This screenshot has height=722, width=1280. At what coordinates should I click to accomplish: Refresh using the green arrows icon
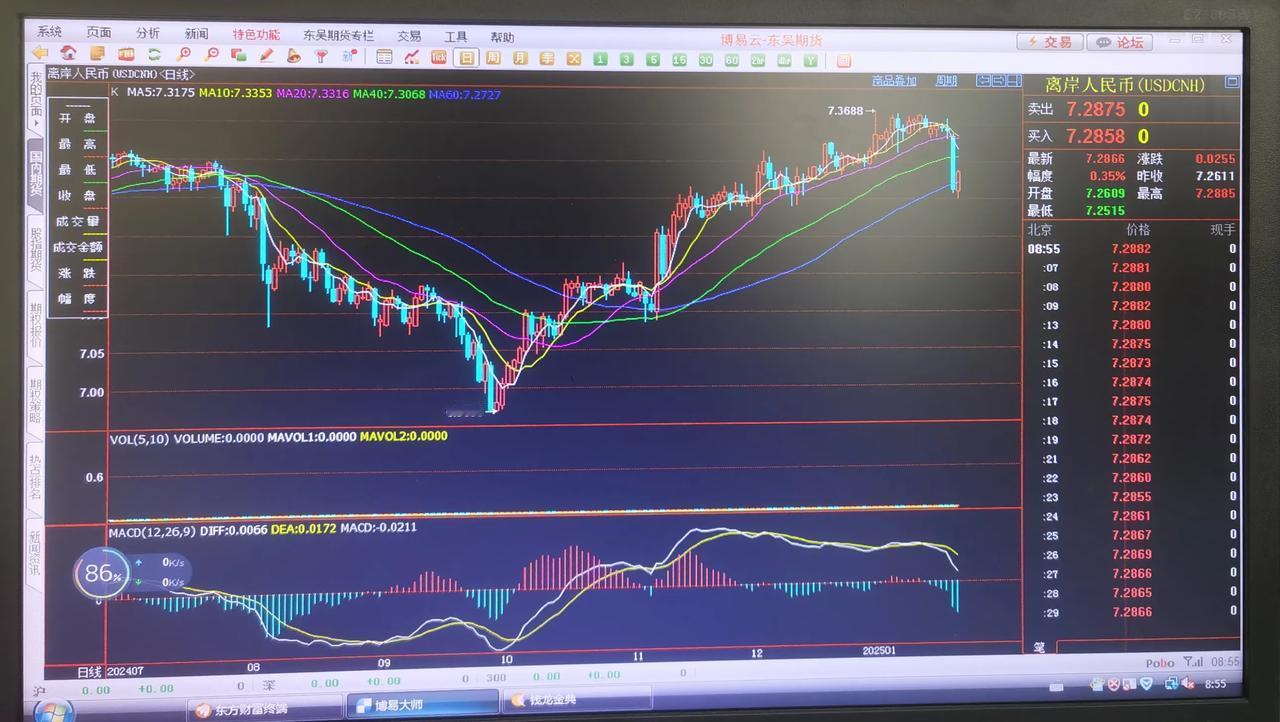[154, 54]
